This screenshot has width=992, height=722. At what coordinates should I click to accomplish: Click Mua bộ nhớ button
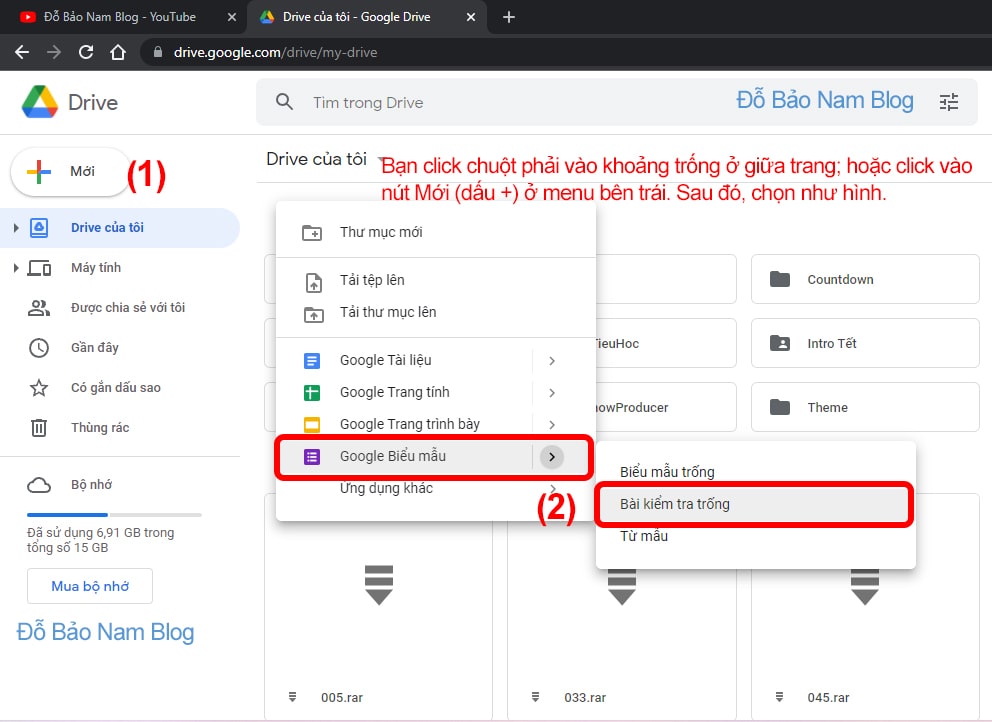(90, 586)
